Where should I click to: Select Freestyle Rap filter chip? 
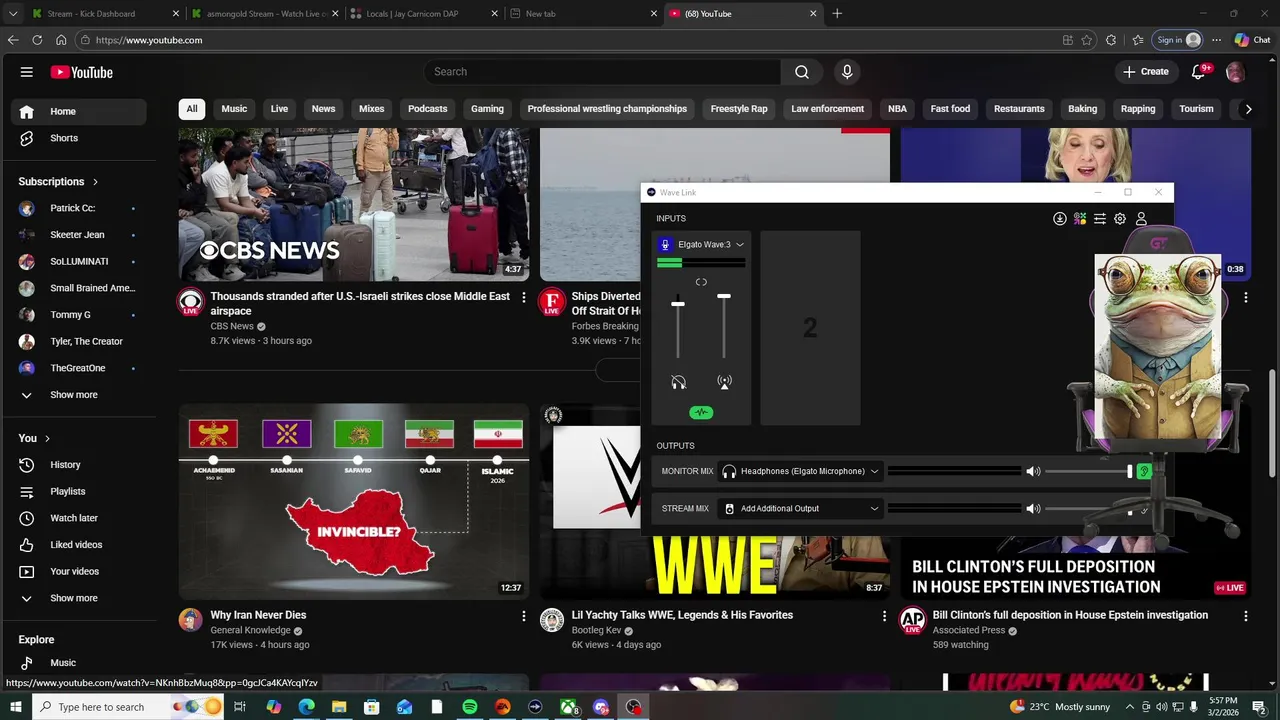pyautogui.click(x=739, y=109)
